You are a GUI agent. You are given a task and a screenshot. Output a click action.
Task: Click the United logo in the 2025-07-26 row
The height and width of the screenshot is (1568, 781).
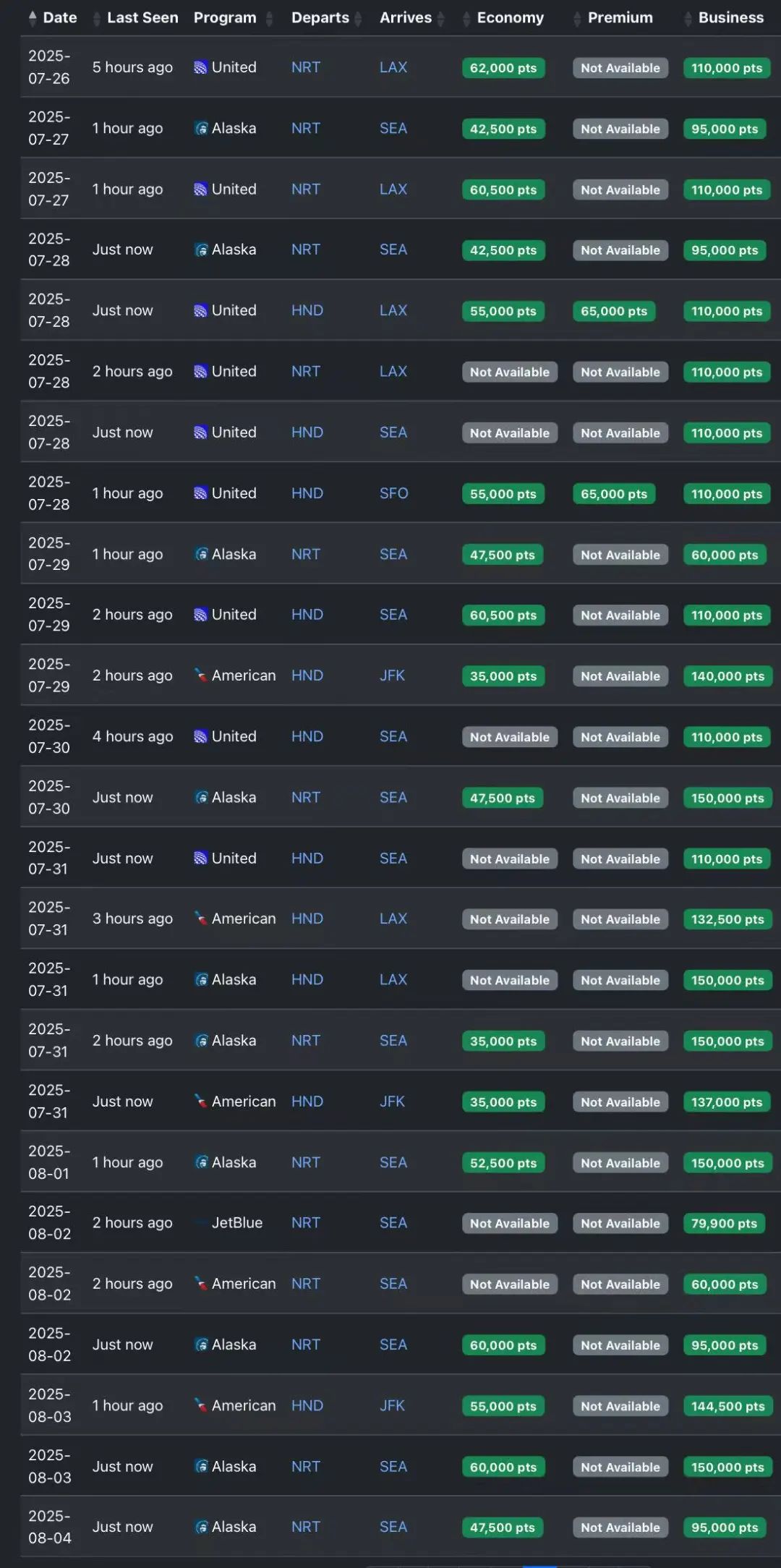[x=200, y=67]
